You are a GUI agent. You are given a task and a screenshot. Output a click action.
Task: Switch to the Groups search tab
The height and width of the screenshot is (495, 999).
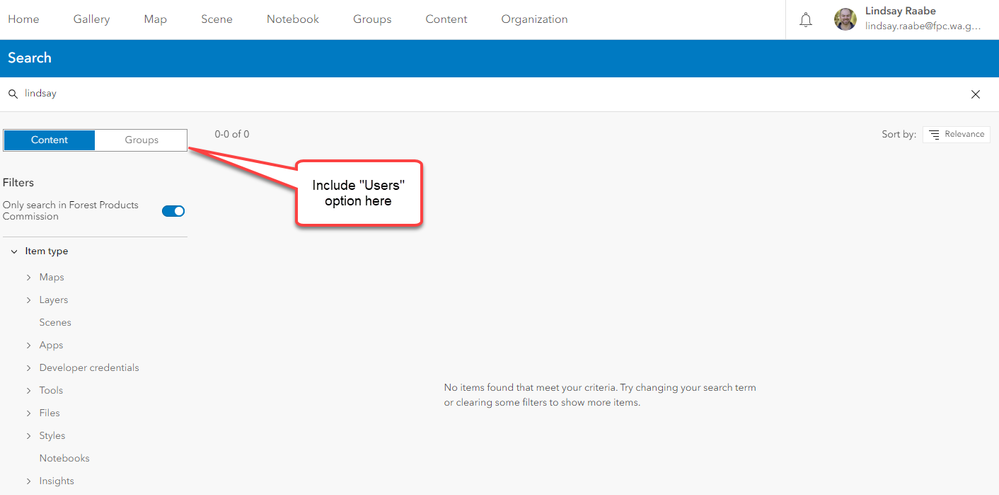(x=141, y=140)
